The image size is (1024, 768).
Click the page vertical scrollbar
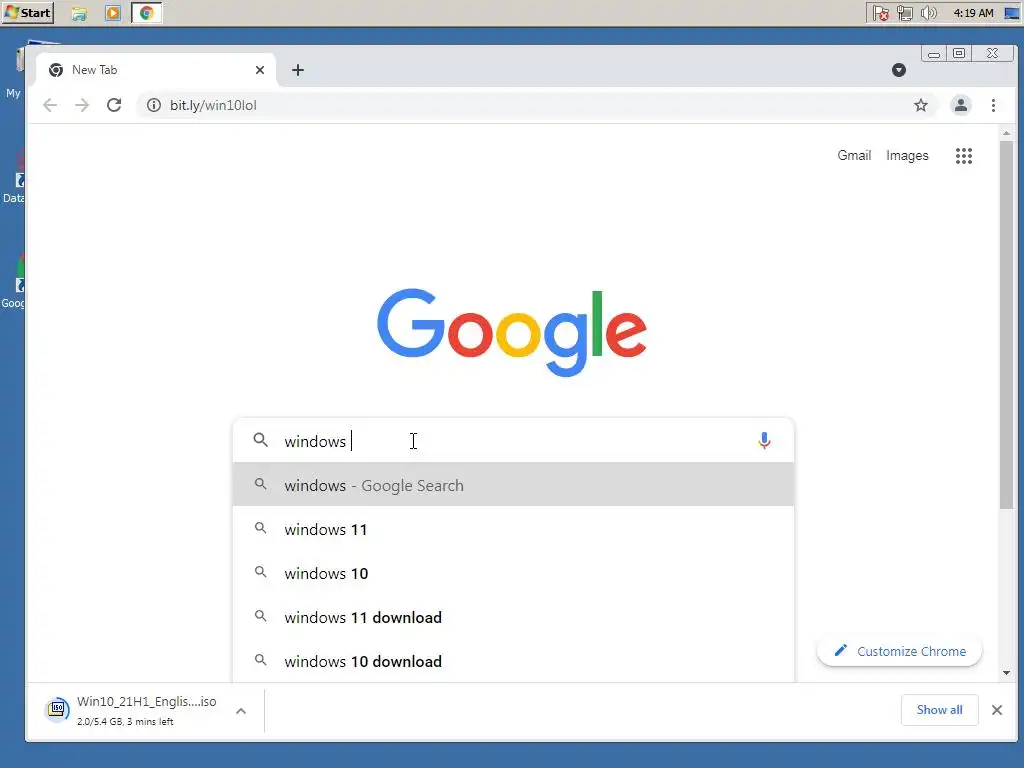1006,325
